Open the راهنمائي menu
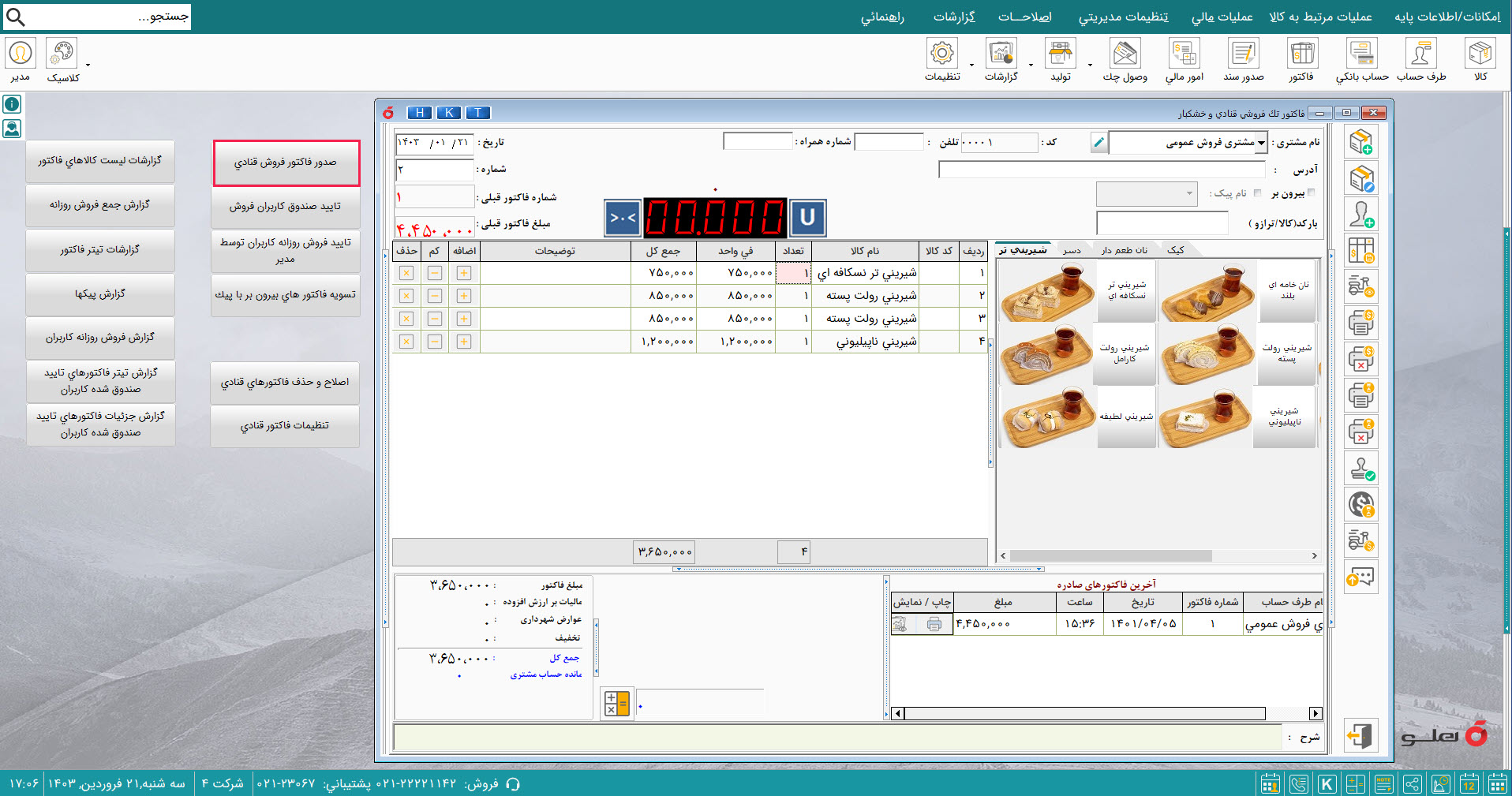 point(882,17)
